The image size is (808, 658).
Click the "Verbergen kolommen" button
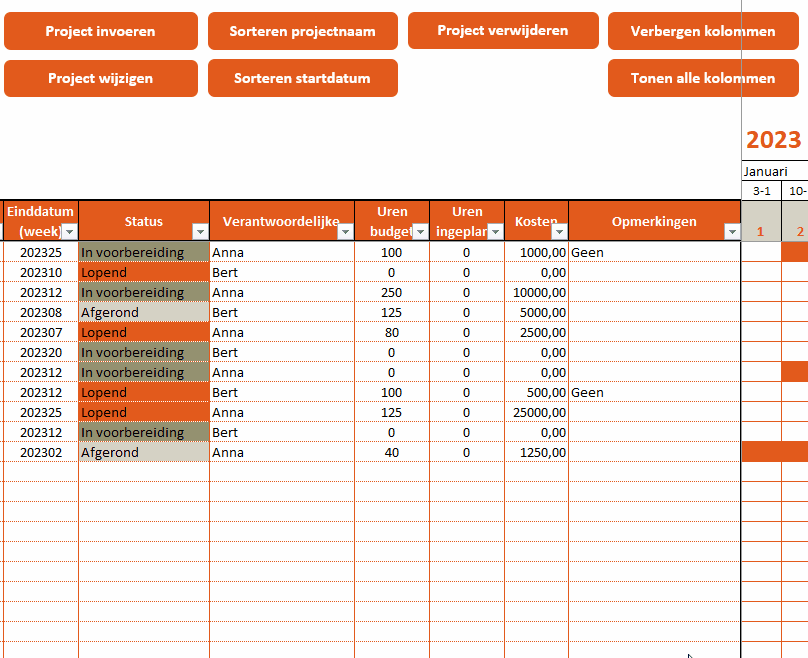click(x=704, y=31)
